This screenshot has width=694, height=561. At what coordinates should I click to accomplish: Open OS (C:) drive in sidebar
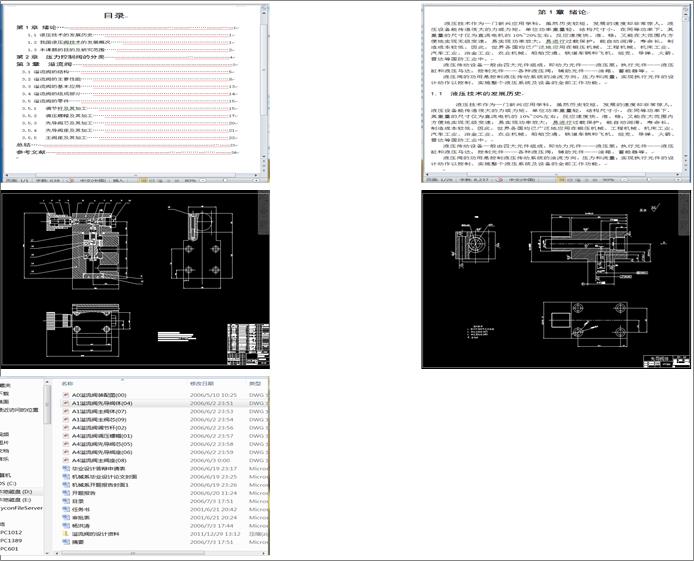coord(8,483)
